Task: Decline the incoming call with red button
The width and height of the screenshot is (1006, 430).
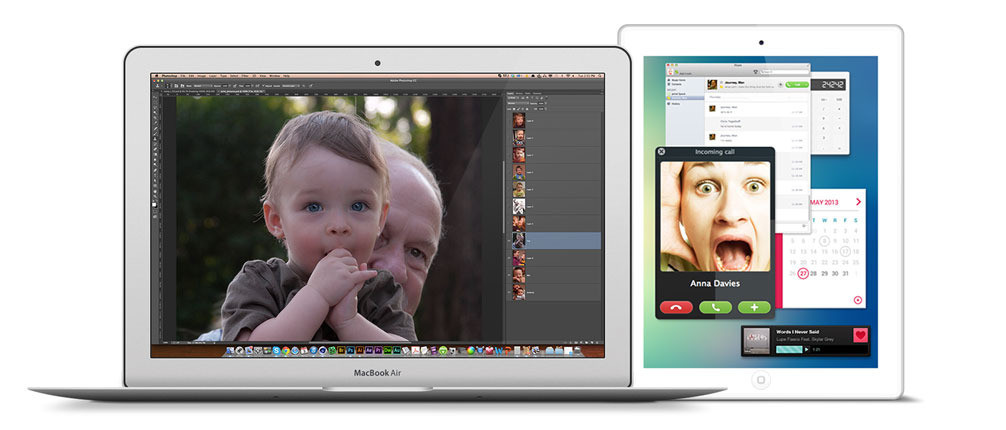Action: point(677,307)
